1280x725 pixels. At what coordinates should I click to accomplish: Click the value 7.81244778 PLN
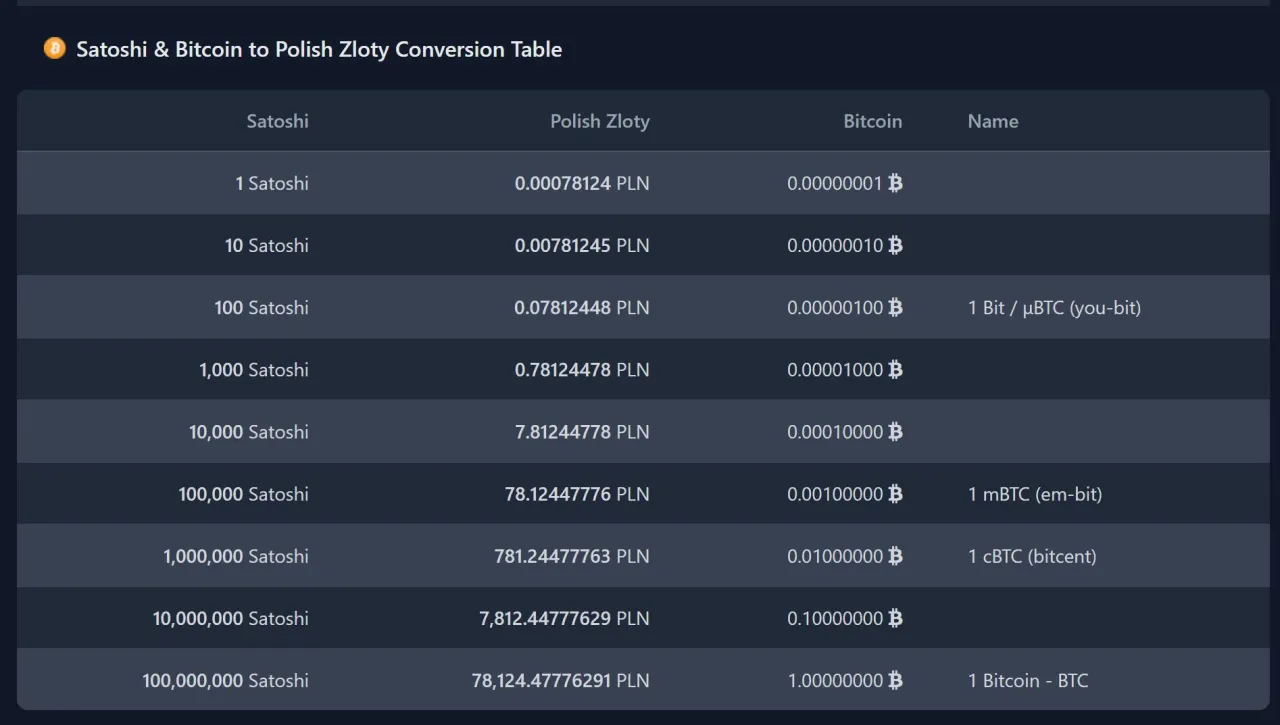click(582, 431)
